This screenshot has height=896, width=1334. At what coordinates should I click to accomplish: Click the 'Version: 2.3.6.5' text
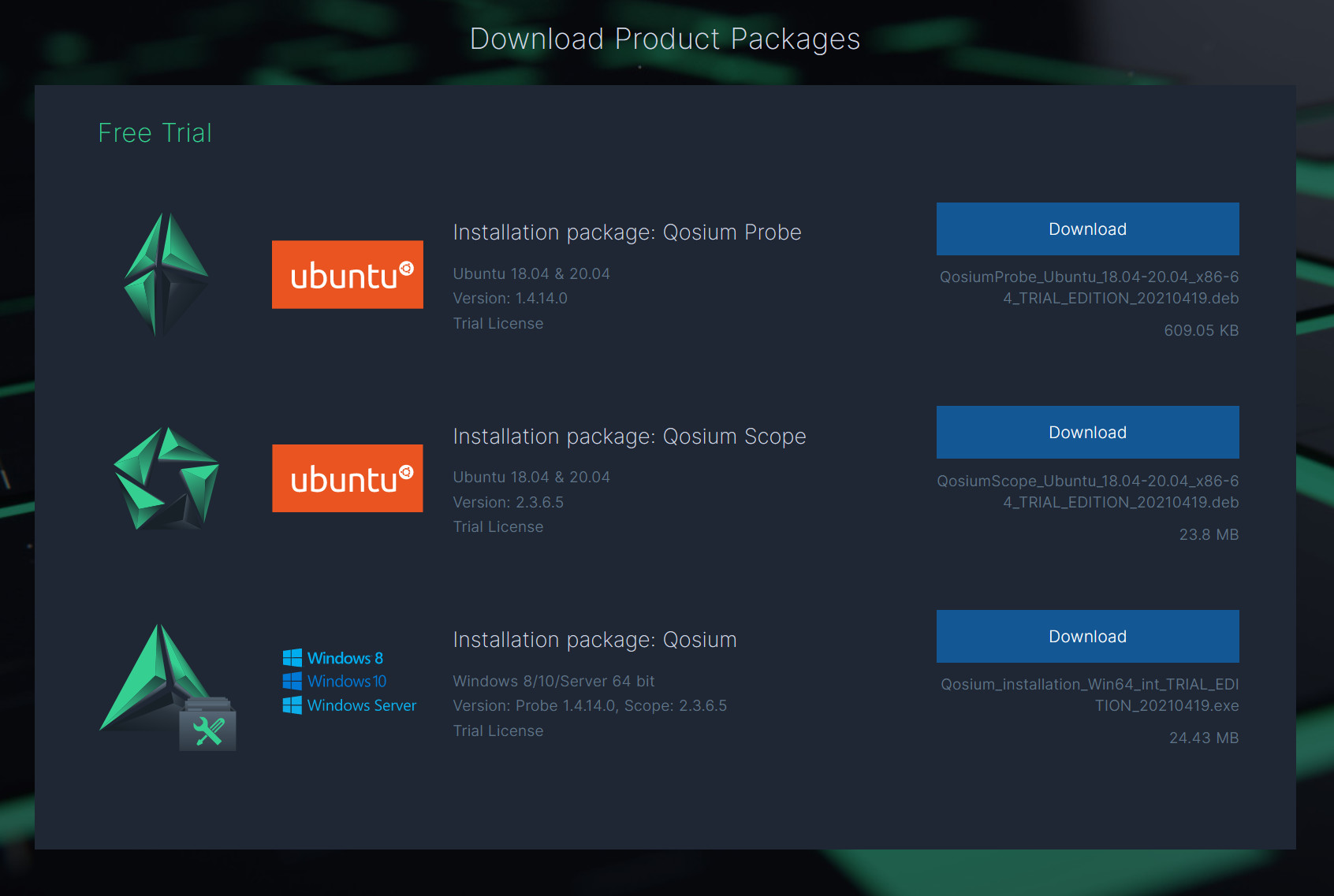(x=509, y=502)
